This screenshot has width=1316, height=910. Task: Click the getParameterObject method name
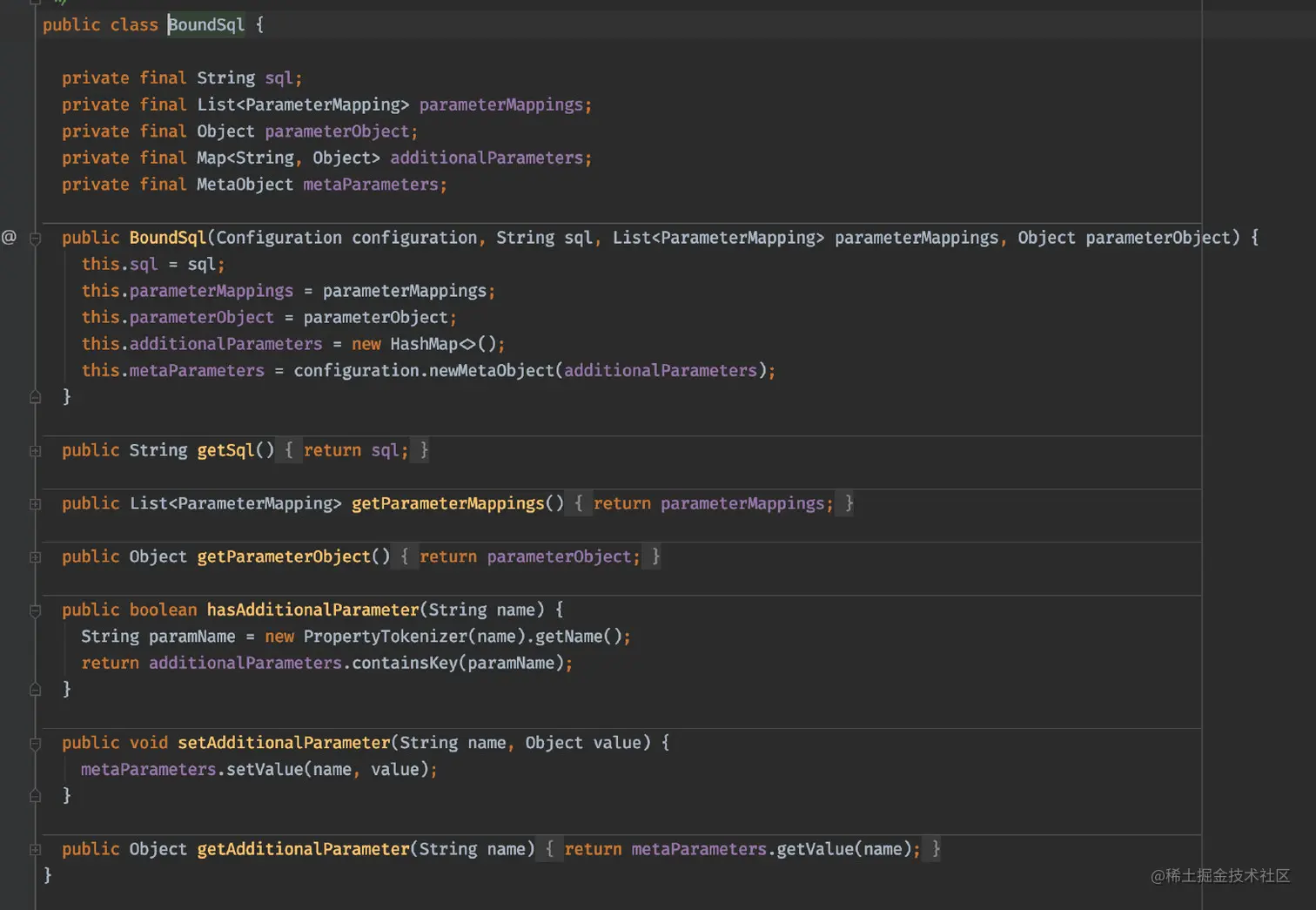pyautogui.click(x=284, y=556)
